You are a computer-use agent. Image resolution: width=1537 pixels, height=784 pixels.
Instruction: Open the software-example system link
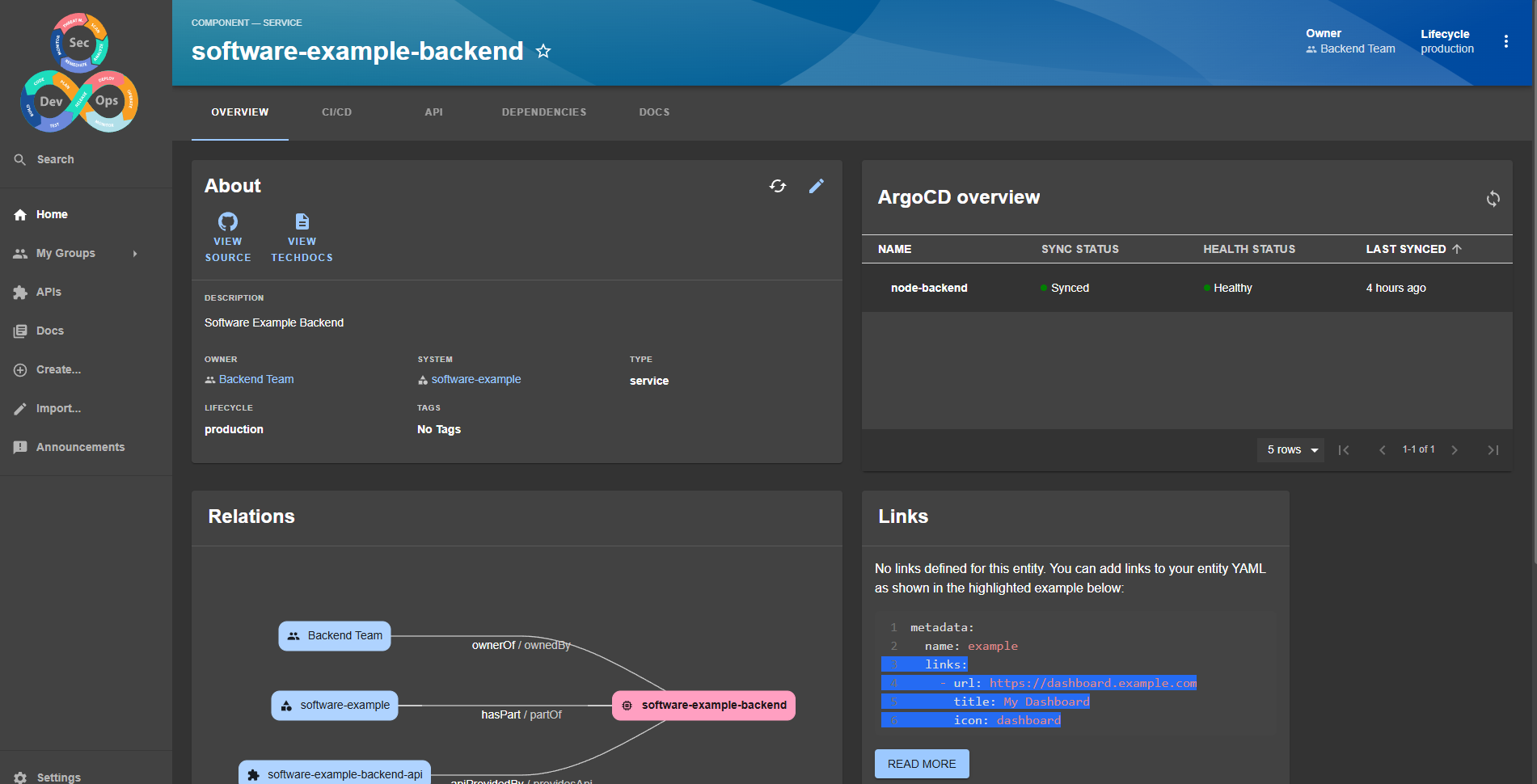pyautogui.click(x=475, y=380)
